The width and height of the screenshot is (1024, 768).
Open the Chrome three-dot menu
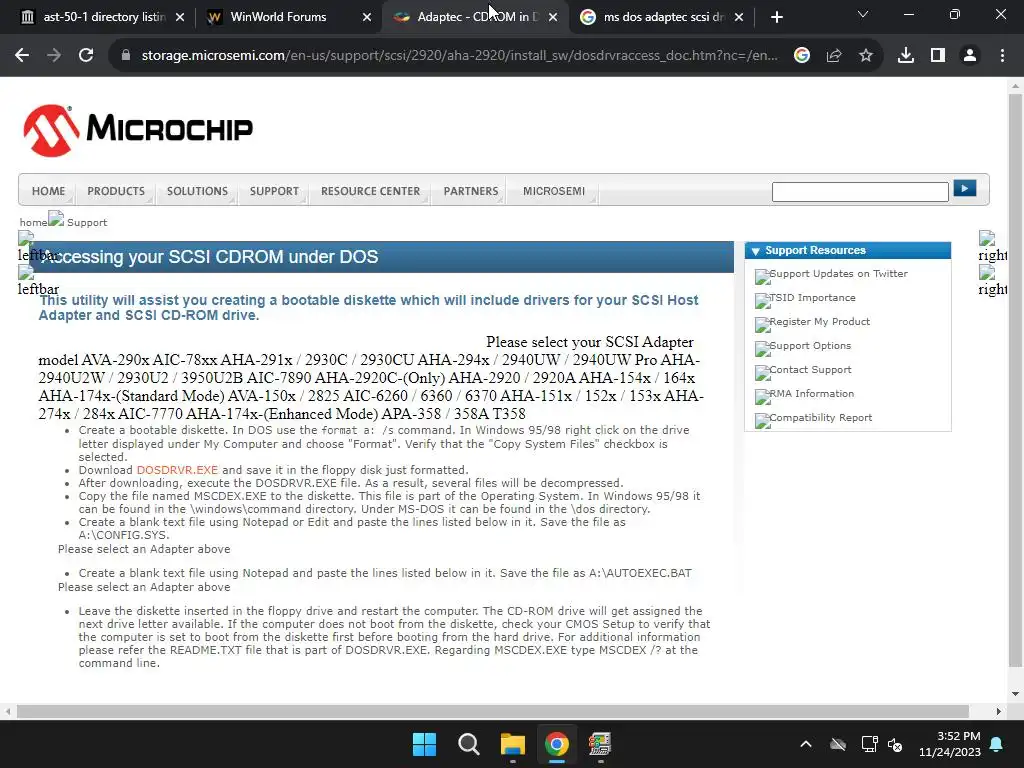click(x=1002, y=56)
